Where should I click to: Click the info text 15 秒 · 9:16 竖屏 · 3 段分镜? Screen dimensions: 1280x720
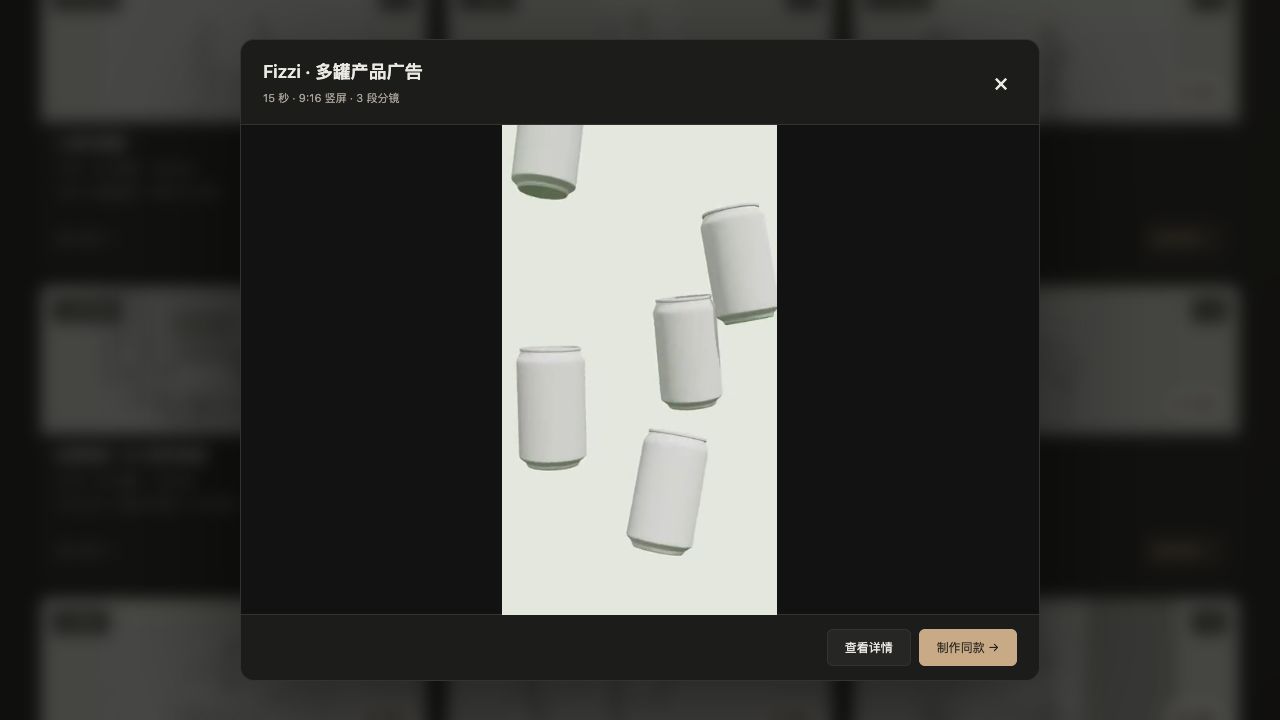click(x=331, y=98)
